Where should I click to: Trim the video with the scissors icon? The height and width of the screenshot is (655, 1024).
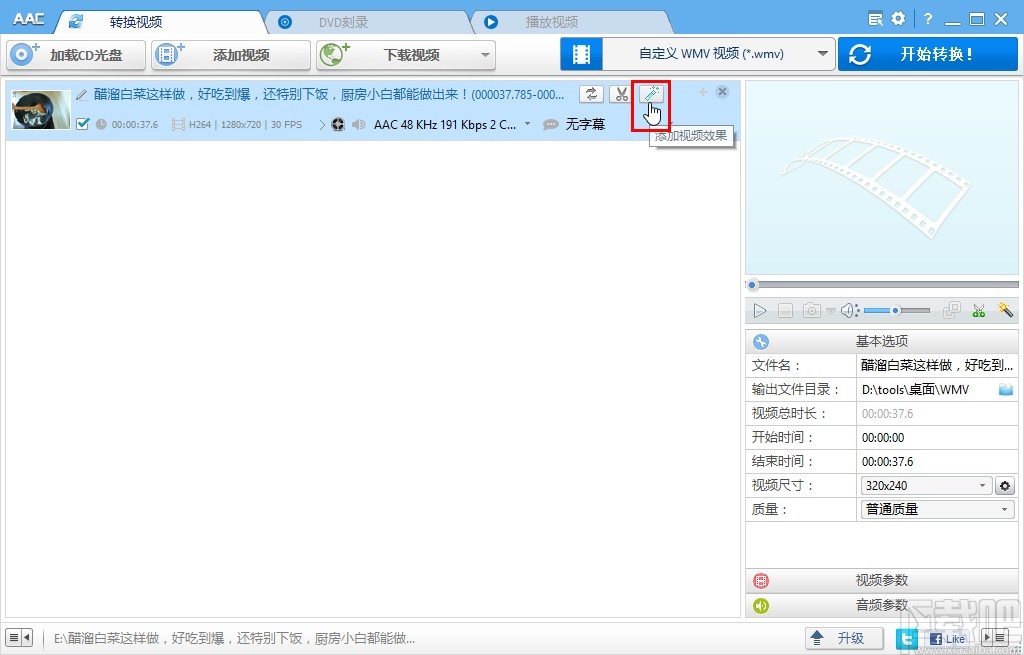[621, 93]
